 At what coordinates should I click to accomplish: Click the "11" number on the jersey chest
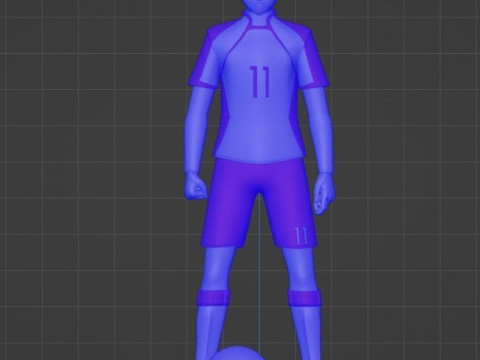coord(259,82)
